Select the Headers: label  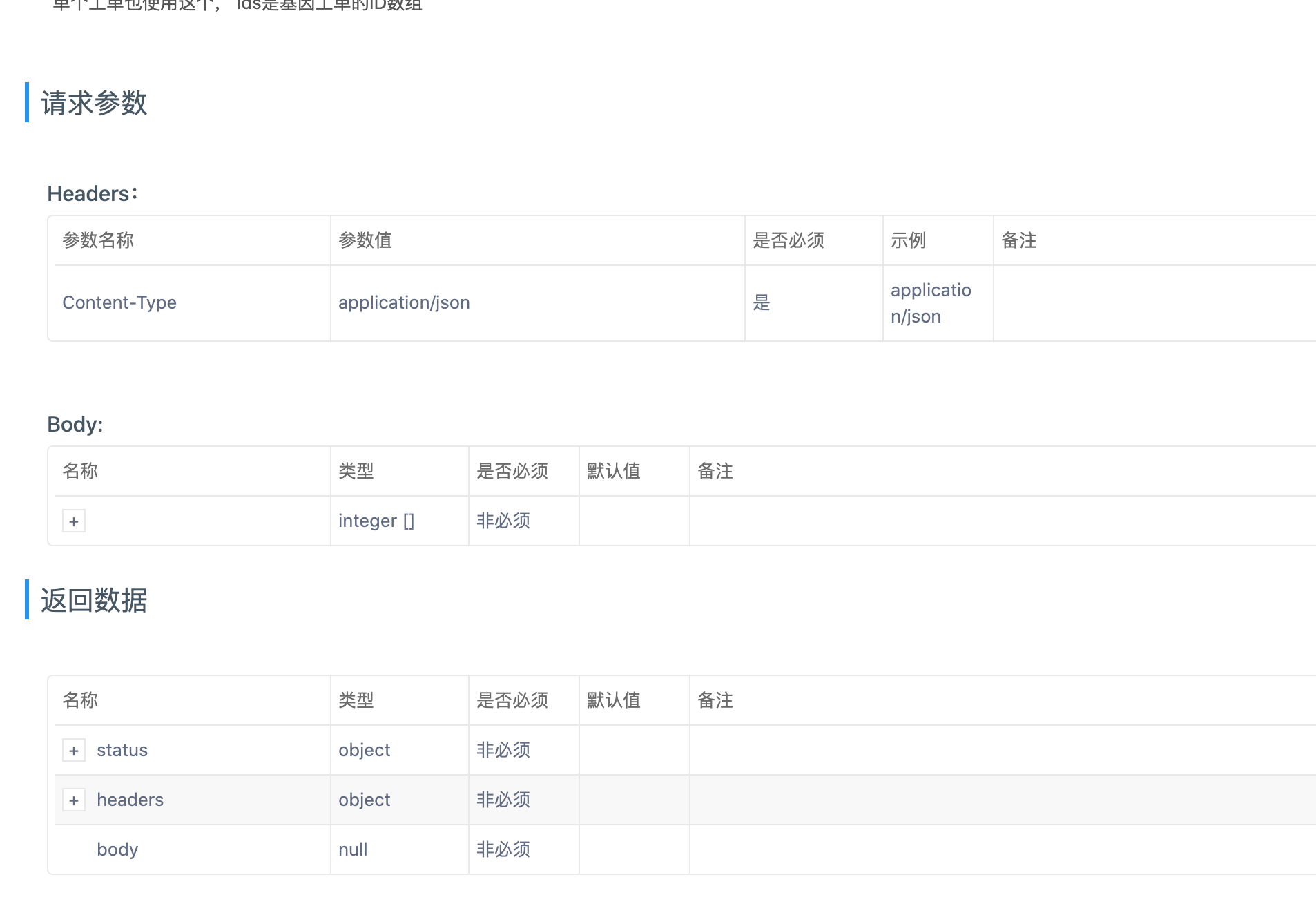[x=93, y=193]
